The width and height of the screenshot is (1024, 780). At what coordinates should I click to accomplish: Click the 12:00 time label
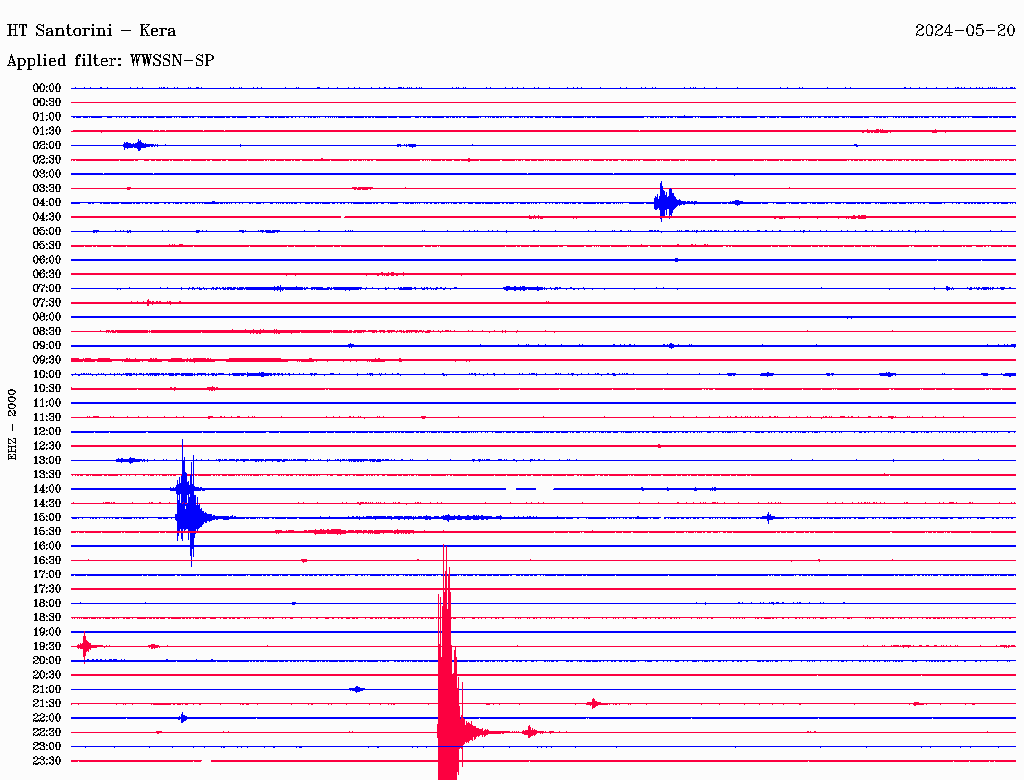click(47, 432)
